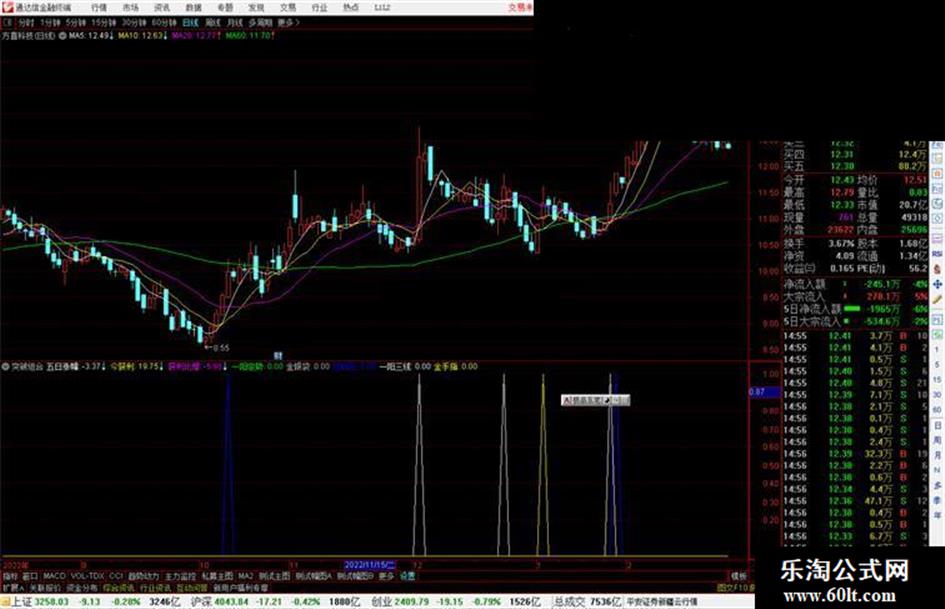Select the 日线 daily period tab

(x=190, y=23)
